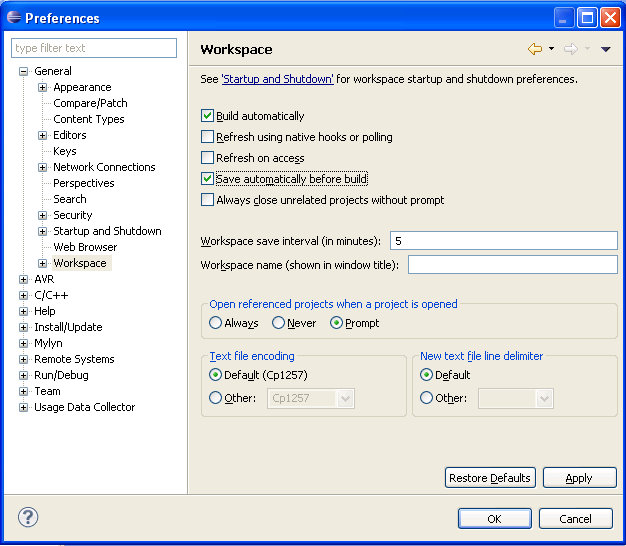
Task: Expand the Appearance subtree
Action: (43, 87)
